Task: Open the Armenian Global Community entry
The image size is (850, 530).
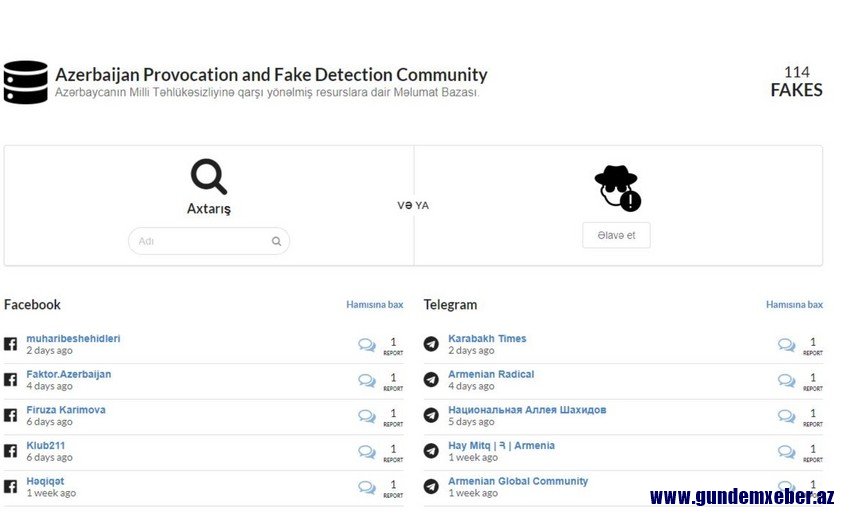Action: [518, 481]
